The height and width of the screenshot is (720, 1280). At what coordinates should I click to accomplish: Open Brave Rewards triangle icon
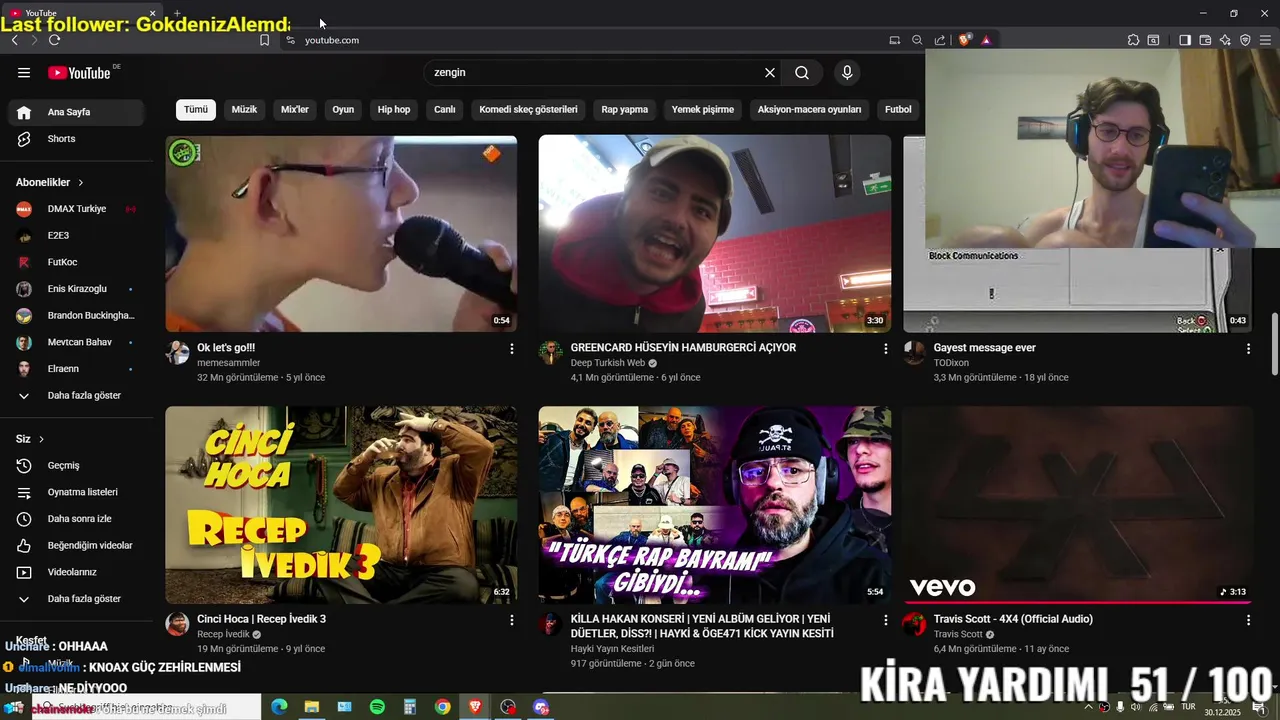[x=986, y=40]
